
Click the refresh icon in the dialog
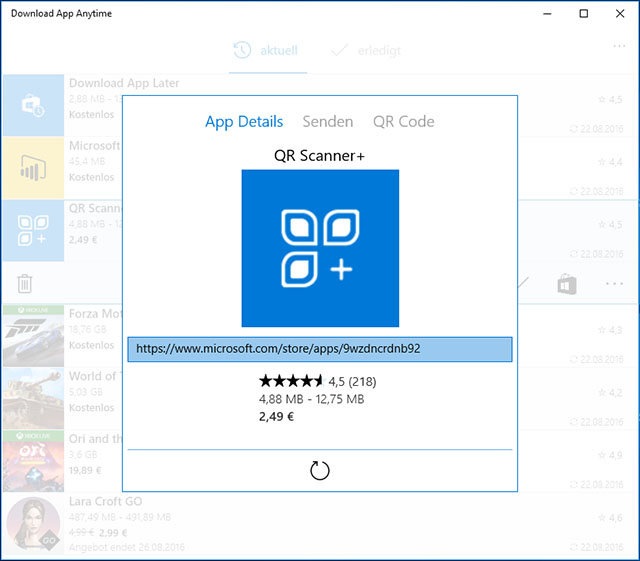pos(320,470)
